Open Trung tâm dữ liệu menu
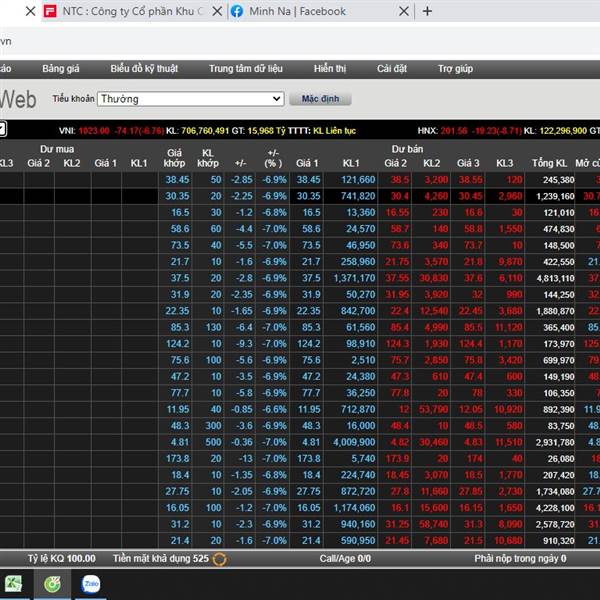The height and width of the screenshot is (600, 600). pos(245,69)
